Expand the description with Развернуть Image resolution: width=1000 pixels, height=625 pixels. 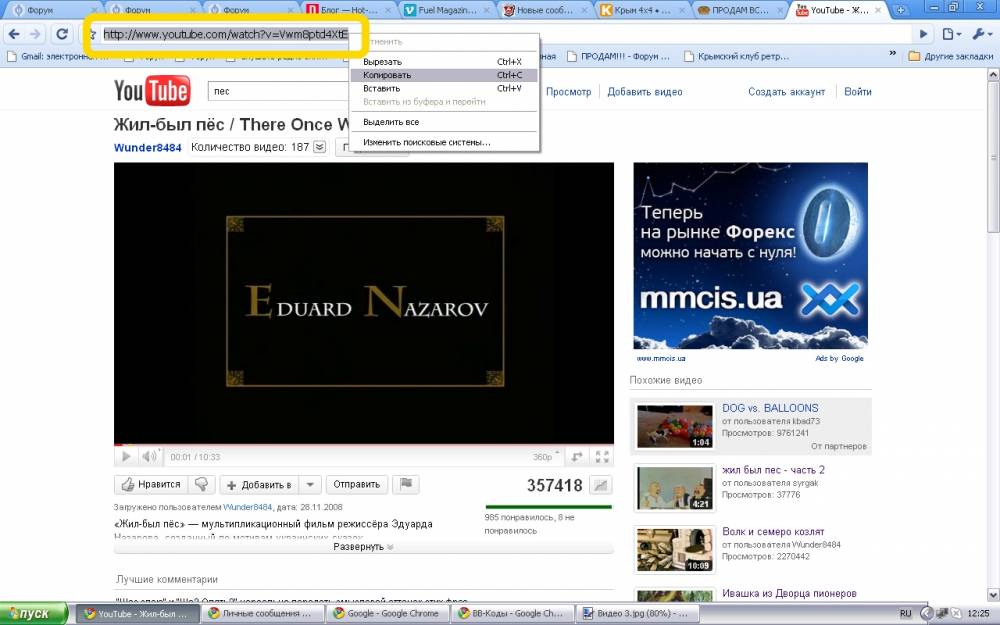point(364,547)
